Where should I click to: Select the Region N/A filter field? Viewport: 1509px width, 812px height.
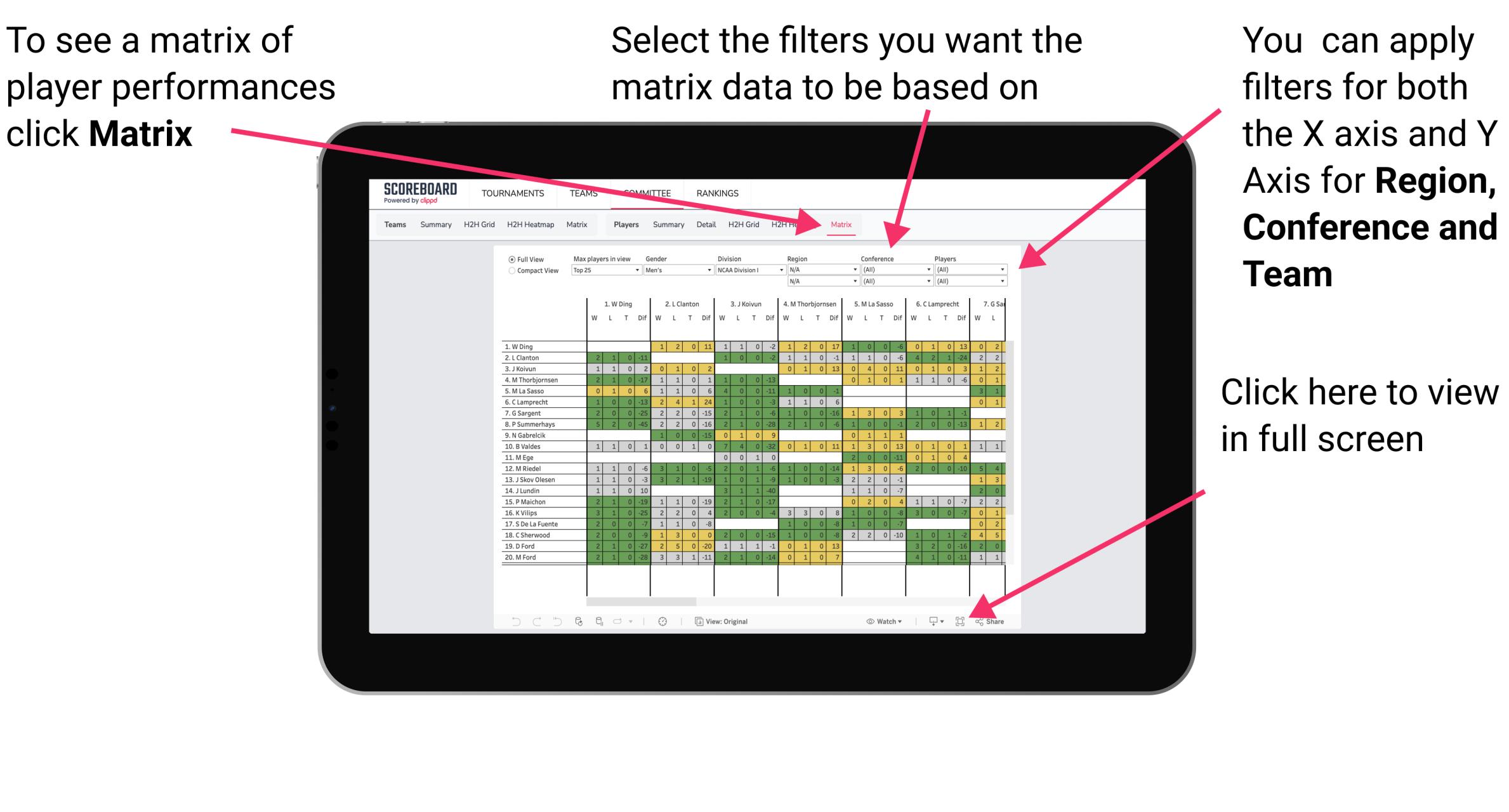820,271
